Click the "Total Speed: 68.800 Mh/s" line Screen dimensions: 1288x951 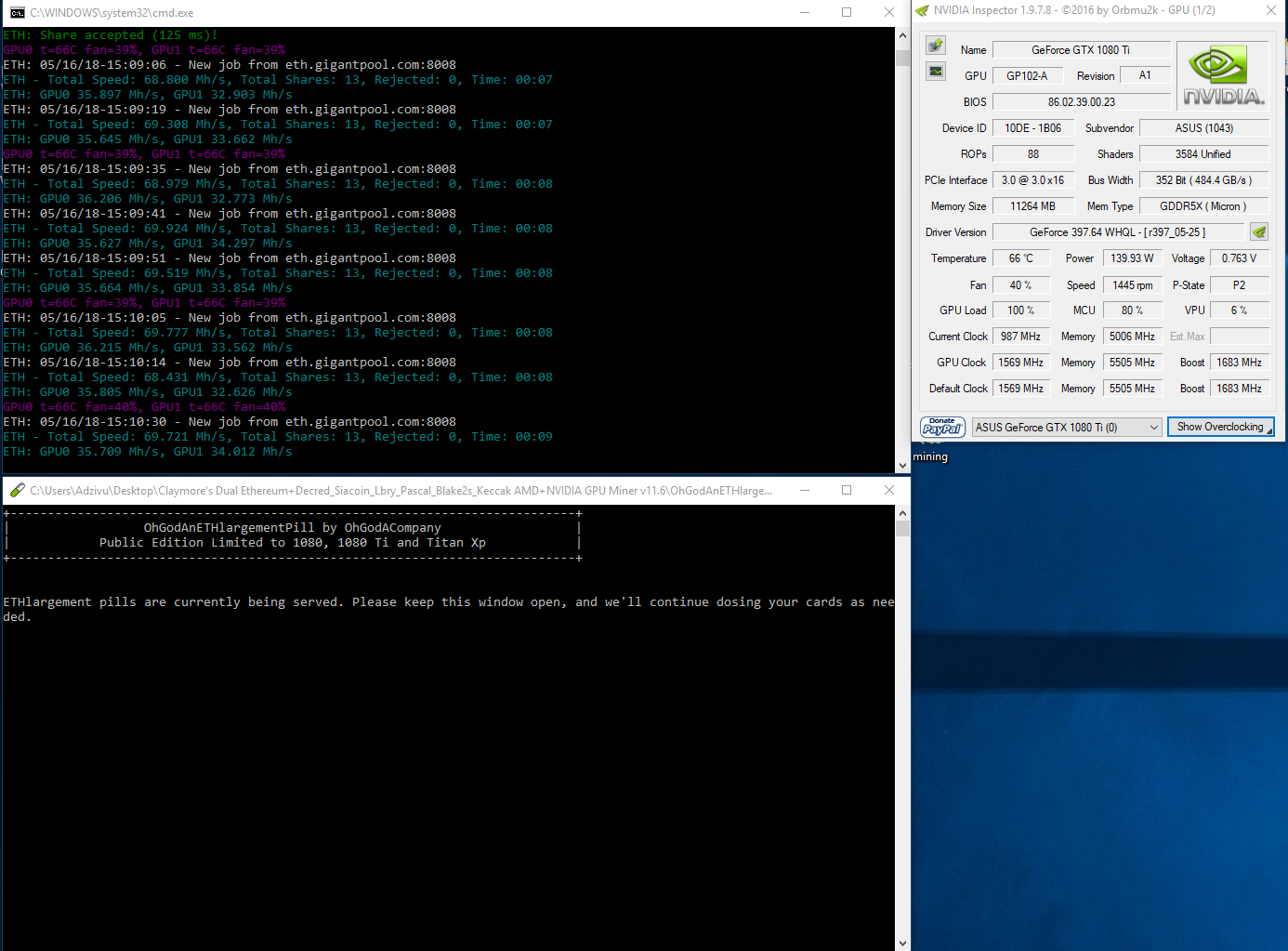tap(278, 80)
